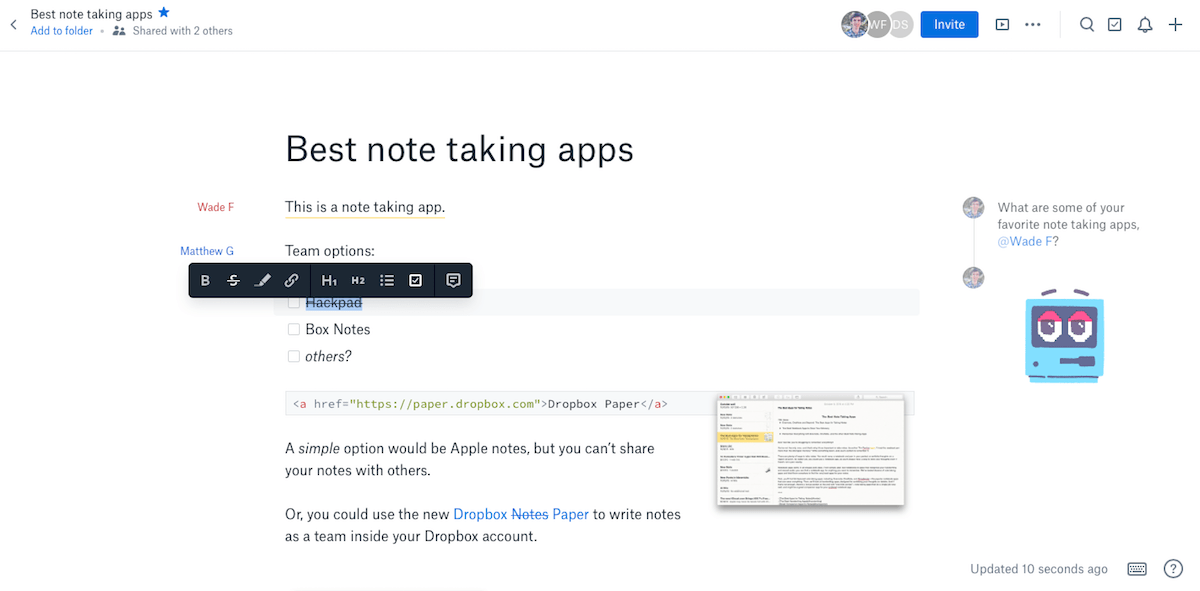Click the text This is a note taking app.
Screen dimensions: 1200x591
pos(365,207)
